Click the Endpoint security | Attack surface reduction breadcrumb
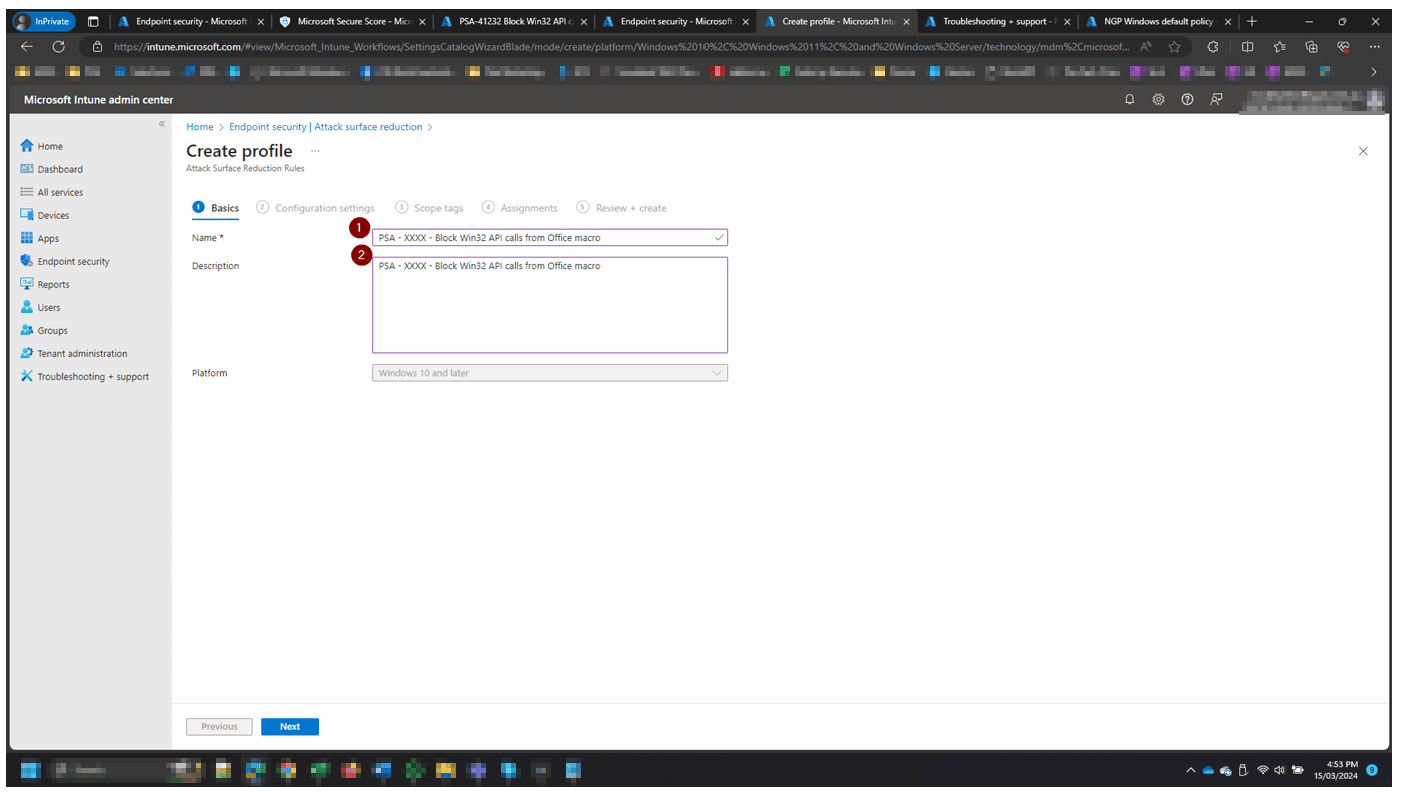This screenshot has width=1402, height=792. point(326,127)
